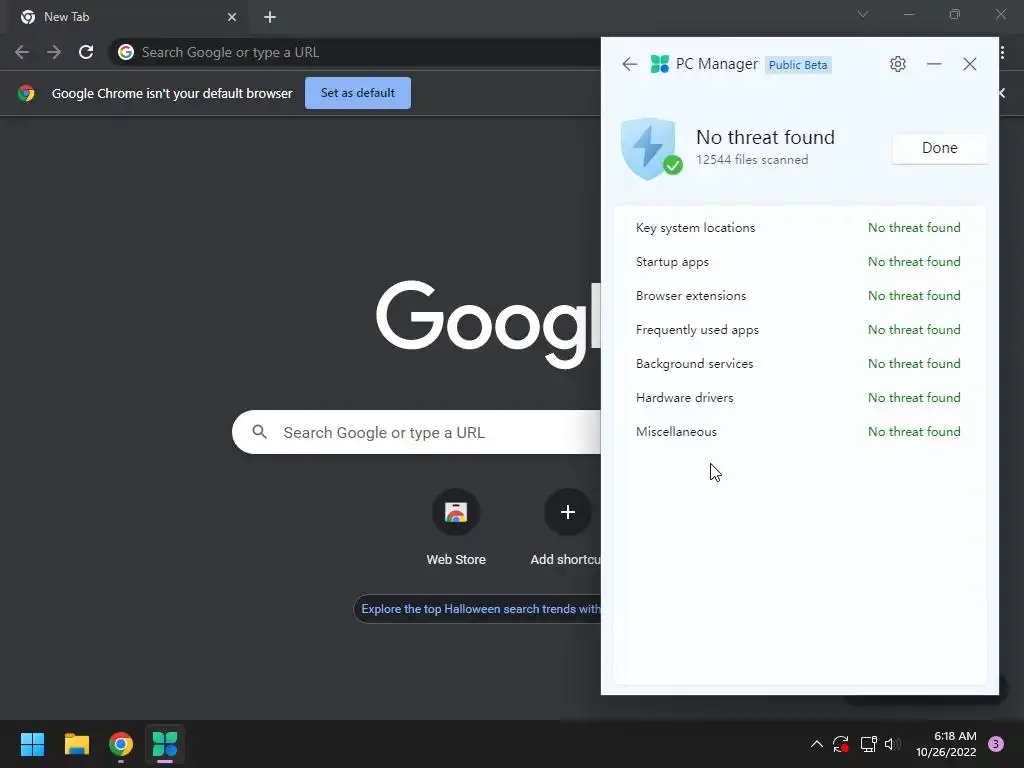Click Chrome icon in taskbar
The image size is (1024, 768).
[121, 744]
